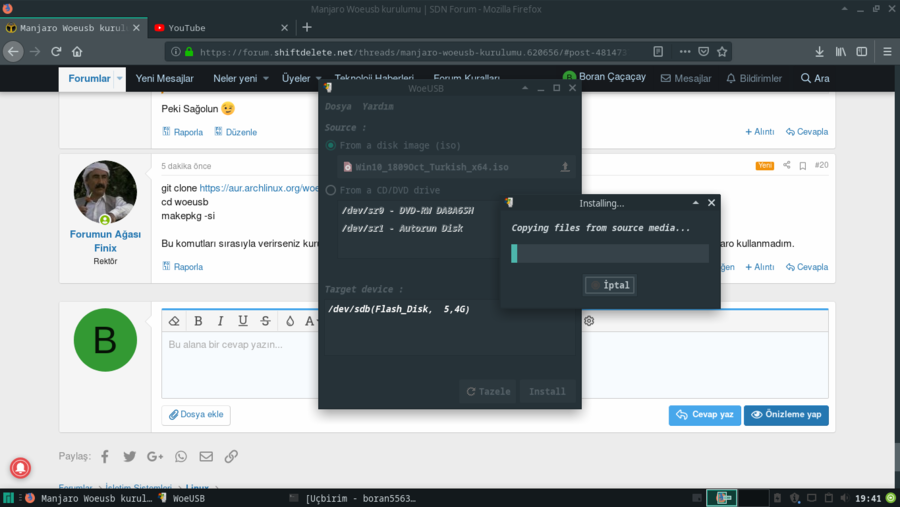The image size is (900, 507).
Task: Share thread on Facebook
Action: coord(105,456)
